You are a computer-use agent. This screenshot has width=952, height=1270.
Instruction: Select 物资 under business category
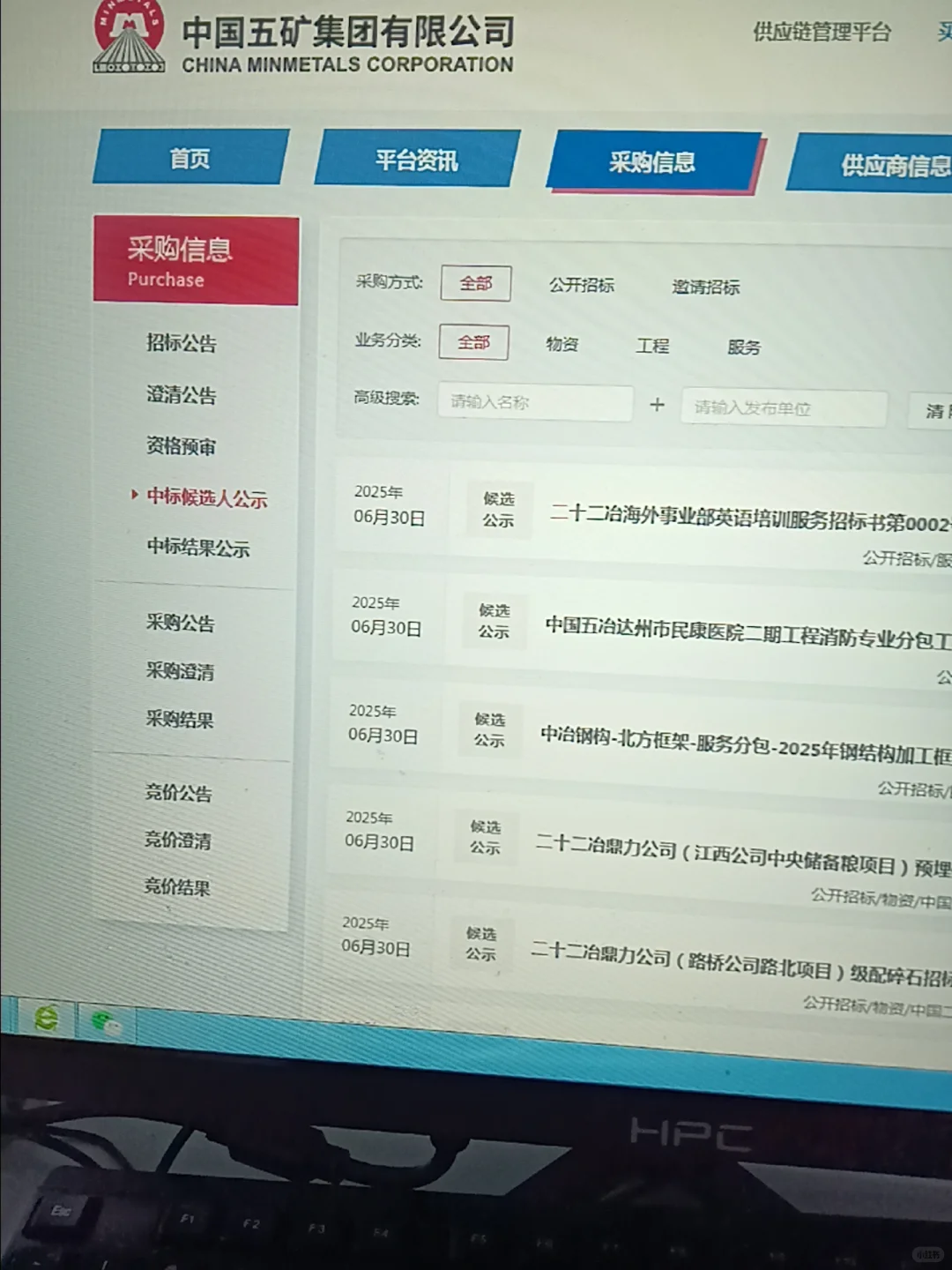(x=562, y=344)
